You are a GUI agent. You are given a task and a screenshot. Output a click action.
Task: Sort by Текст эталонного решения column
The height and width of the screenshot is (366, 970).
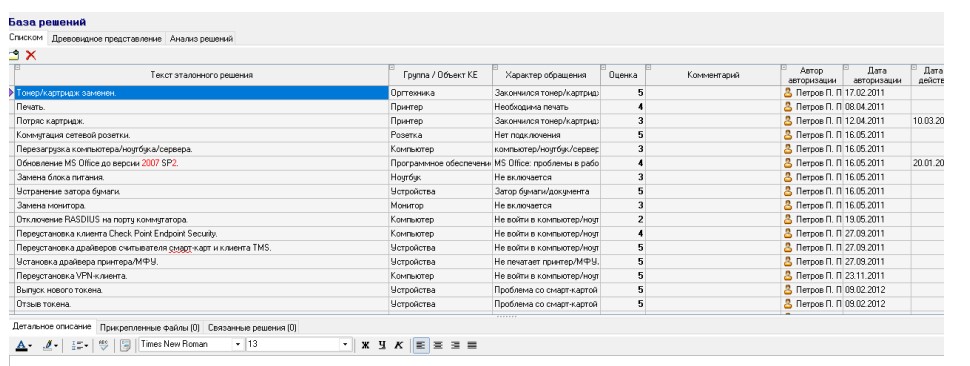pyautogui.click(x=201, y=75)
